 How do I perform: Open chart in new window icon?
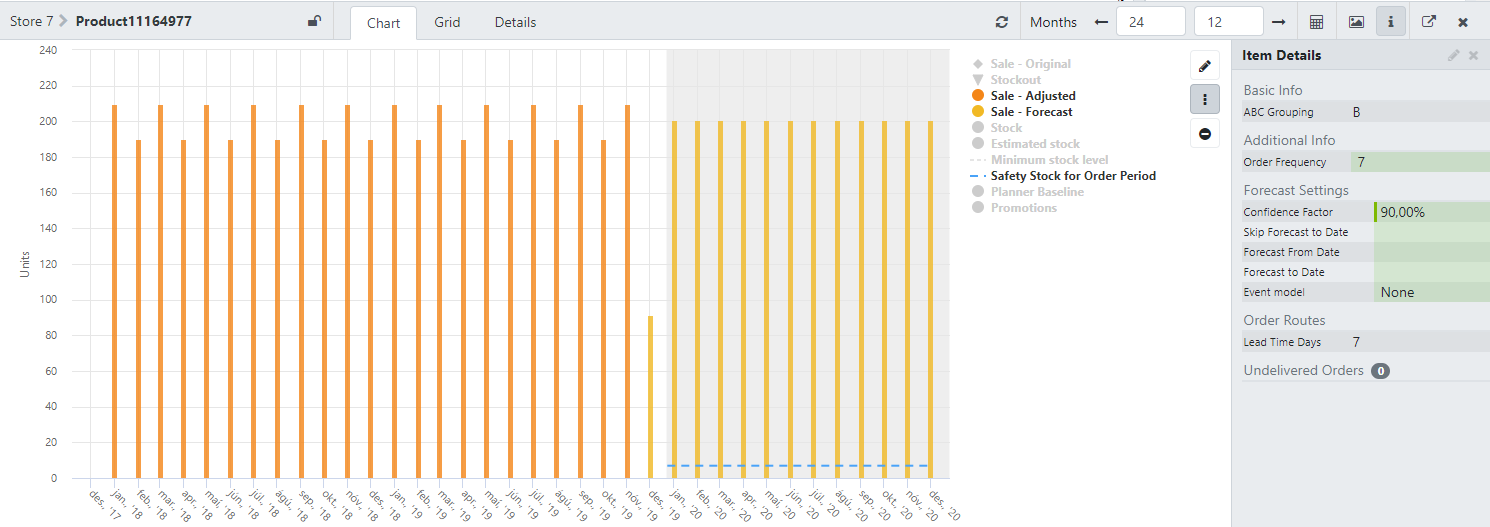click(x=1429, y=22)
